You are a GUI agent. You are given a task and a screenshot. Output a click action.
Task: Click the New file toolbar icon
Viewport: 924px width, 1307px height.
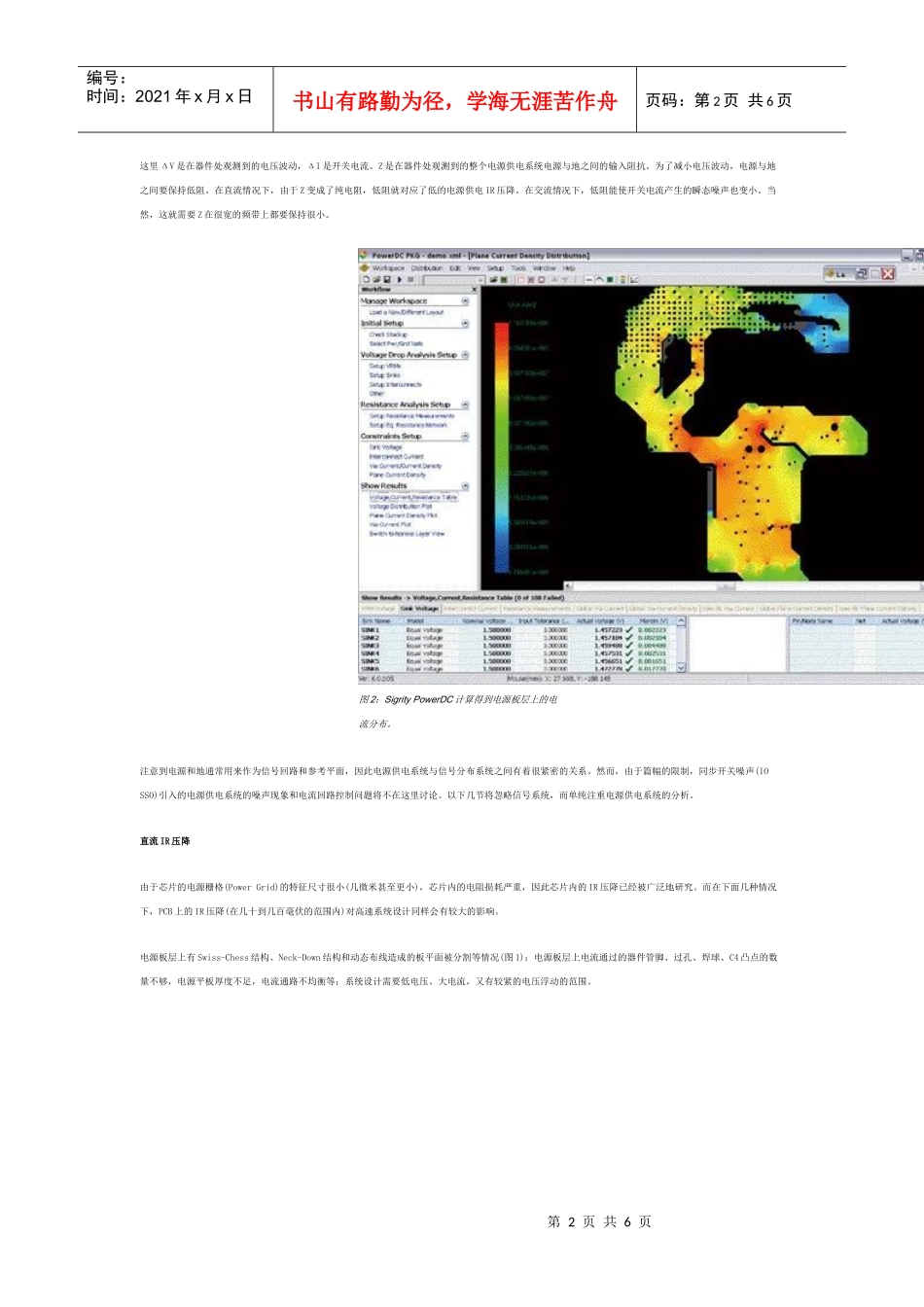(x=366, y=279)
